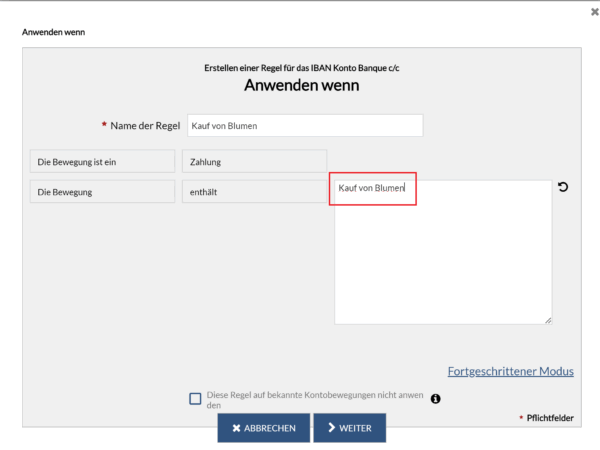Click the 'Name der Regel' label
The image size is (600, 450).
click(x=145, y=126)
